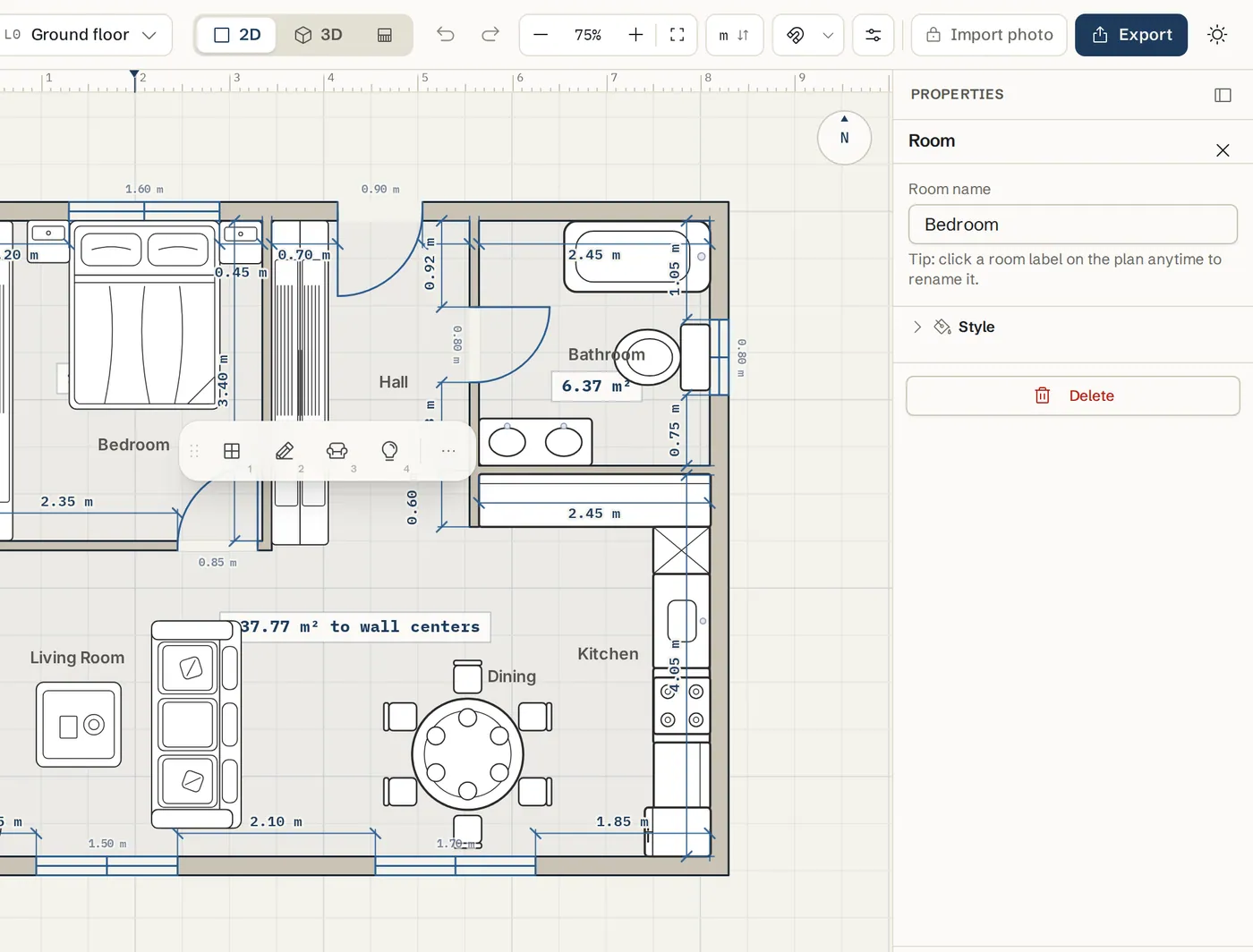Open the sliders settings icon in the toolbar
This screenshot has width=1253, height=952.
point(873,35)
